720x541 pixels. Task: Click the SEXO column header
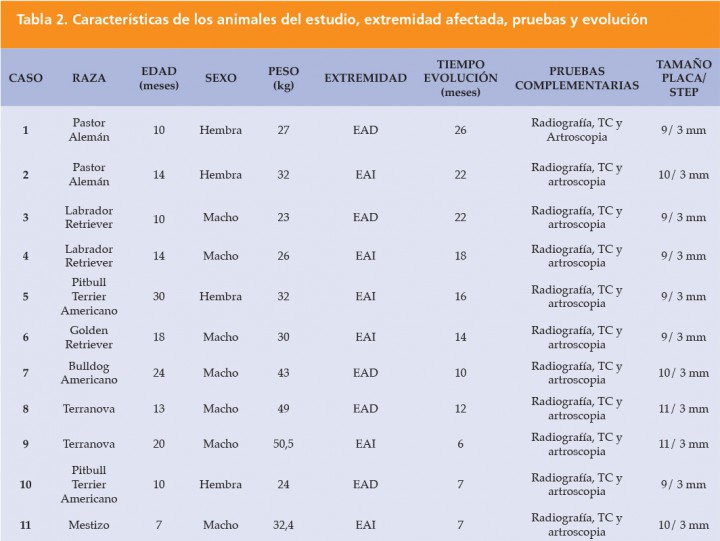pyautogui.click(x=221, y=78)
